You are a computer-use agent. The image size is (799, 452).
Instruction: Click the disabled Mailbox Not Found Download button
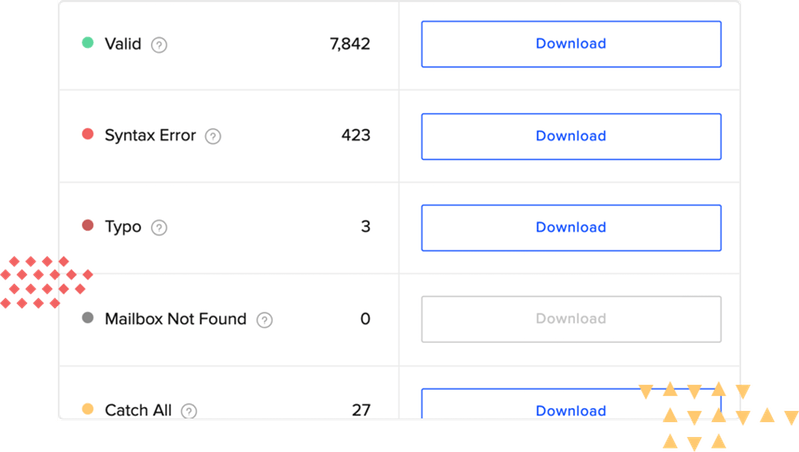tap(570, 319)
